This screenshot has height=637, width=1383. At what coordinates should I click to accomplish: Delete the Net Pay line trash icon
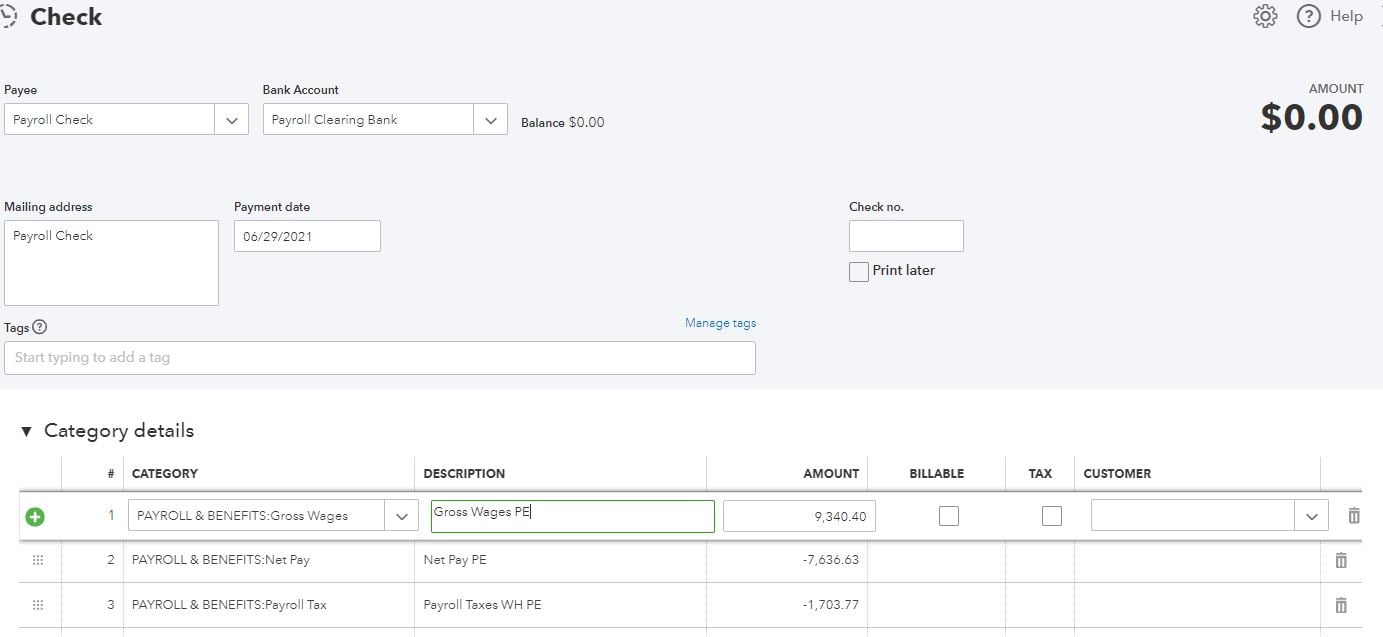(x=1341, y=560)
